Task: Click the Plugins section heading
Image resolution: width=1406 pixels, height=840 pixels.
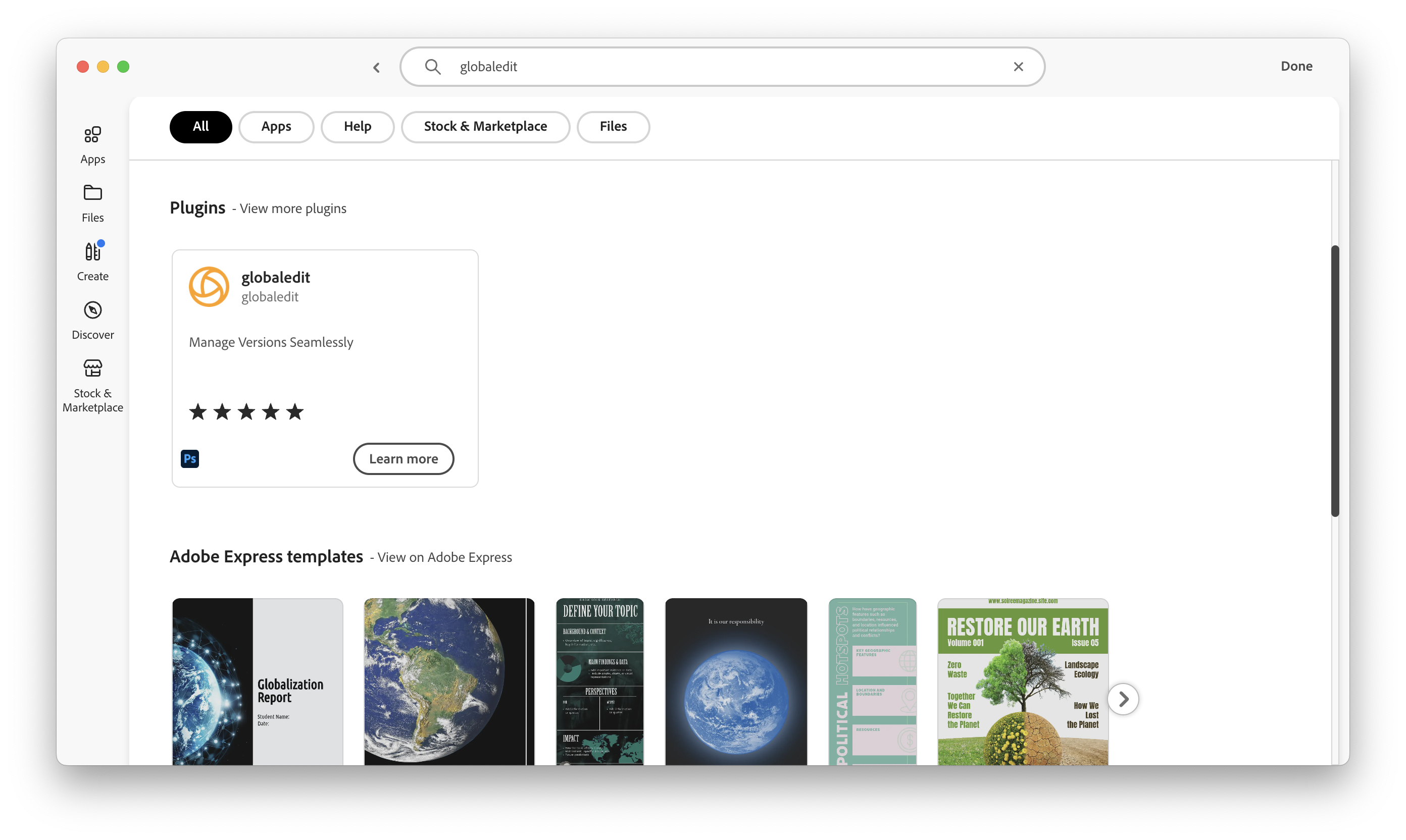Action: pos(197,208)
